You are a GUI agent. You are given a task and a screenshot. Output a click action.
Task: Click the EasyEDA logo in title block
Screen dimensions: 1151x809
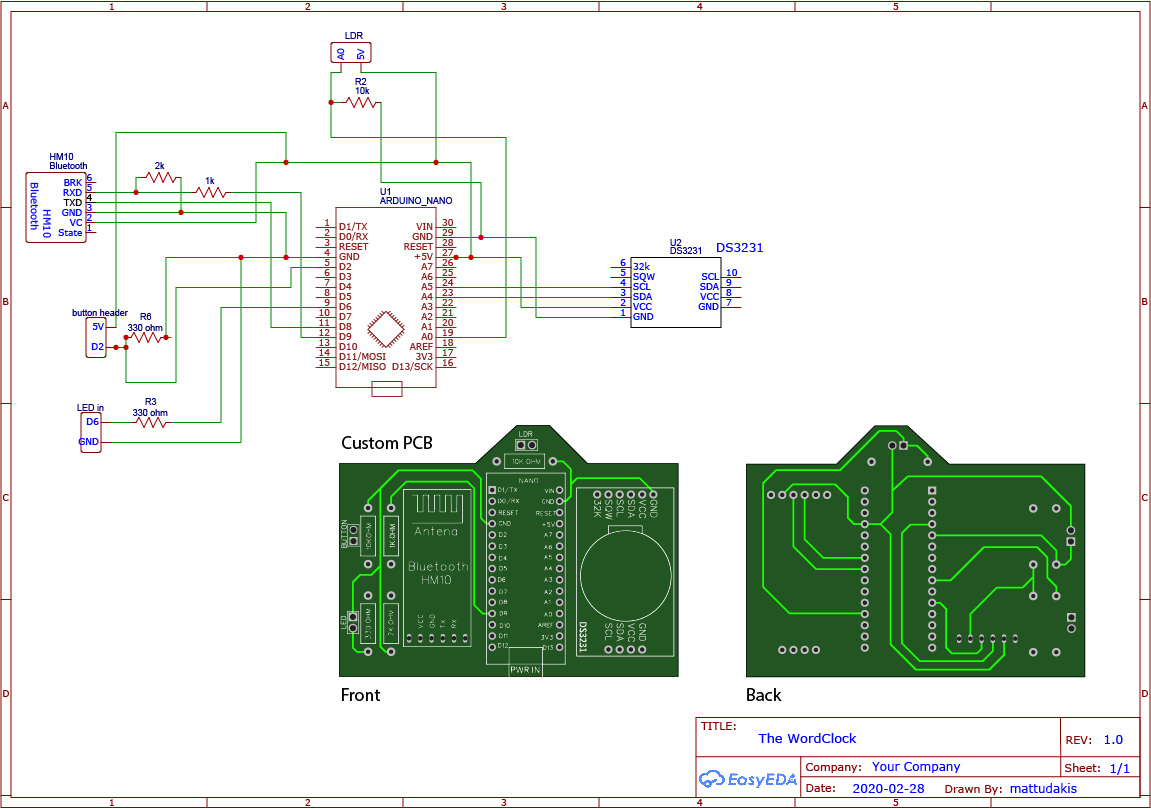pos(747,779)
